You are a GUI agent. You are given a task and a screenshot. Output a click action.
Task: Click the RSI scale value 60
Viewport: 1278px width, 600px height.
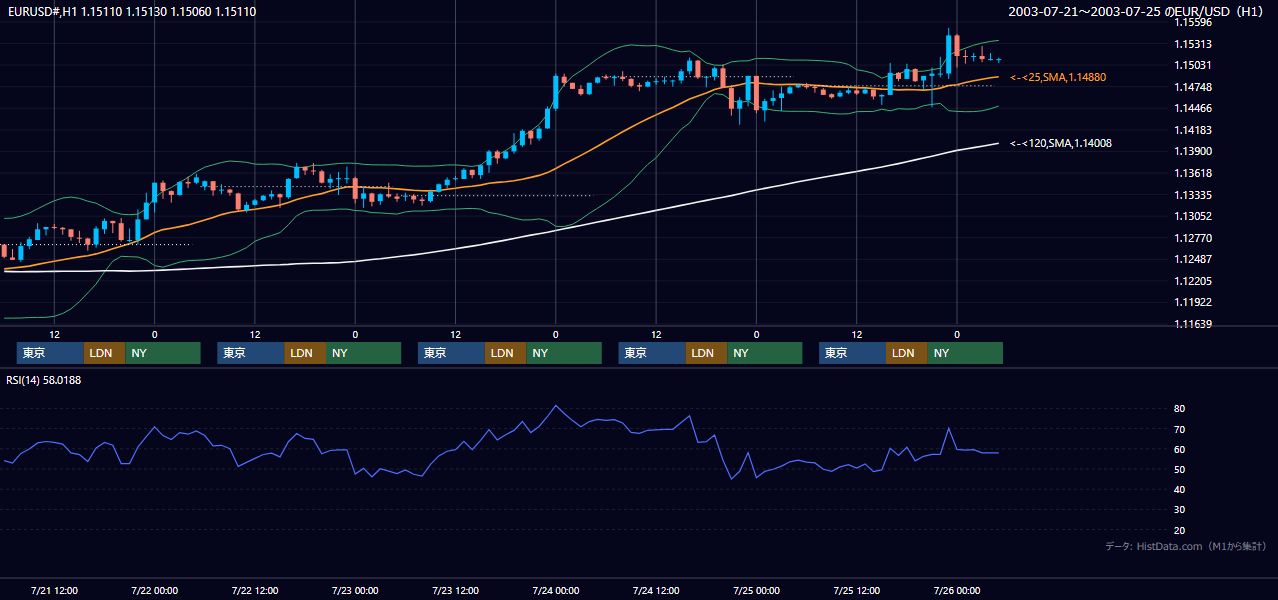1179,449
